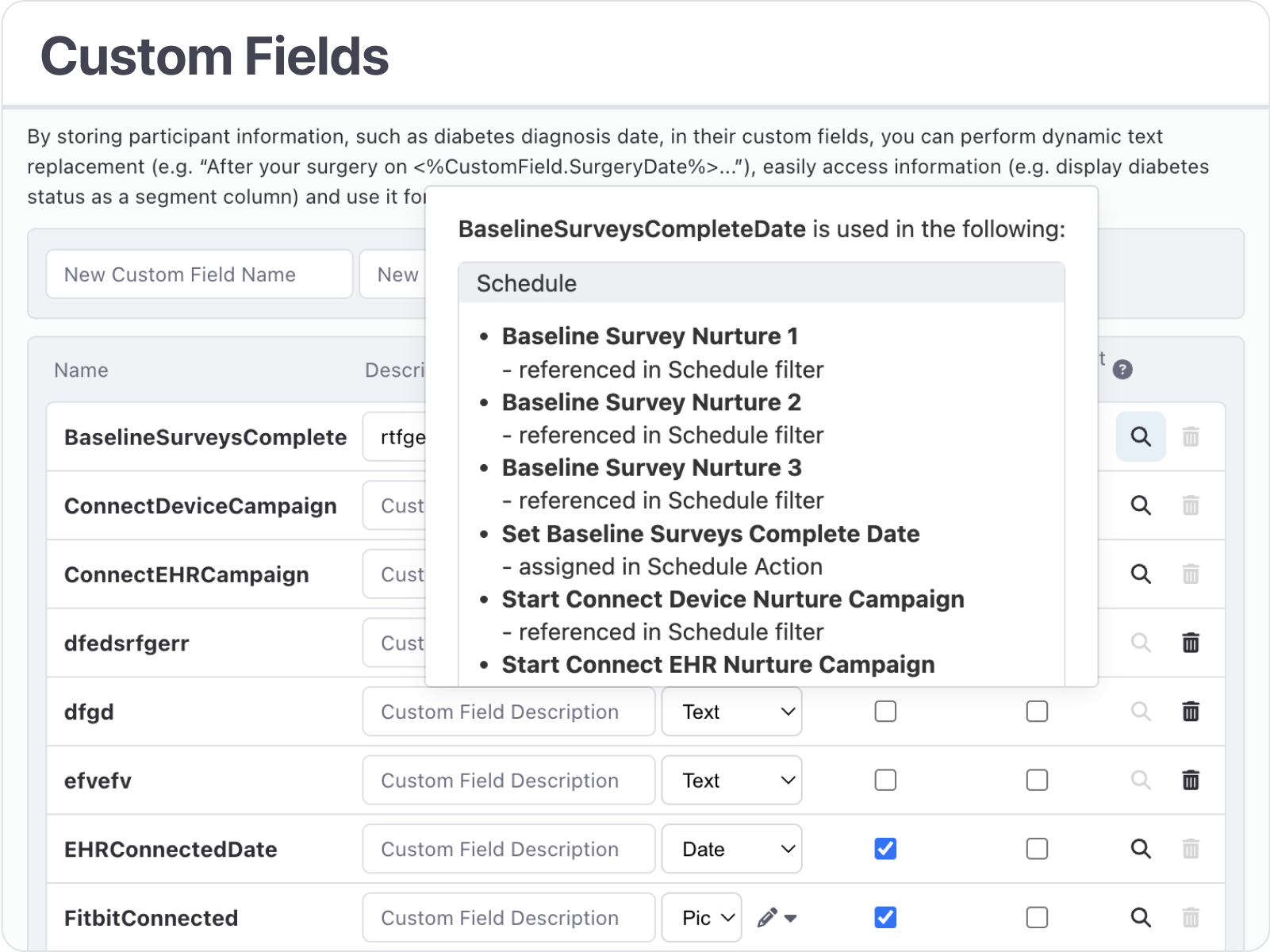Click the description field for FitbitConnected

pyautogui.click(x=508, y=918)
